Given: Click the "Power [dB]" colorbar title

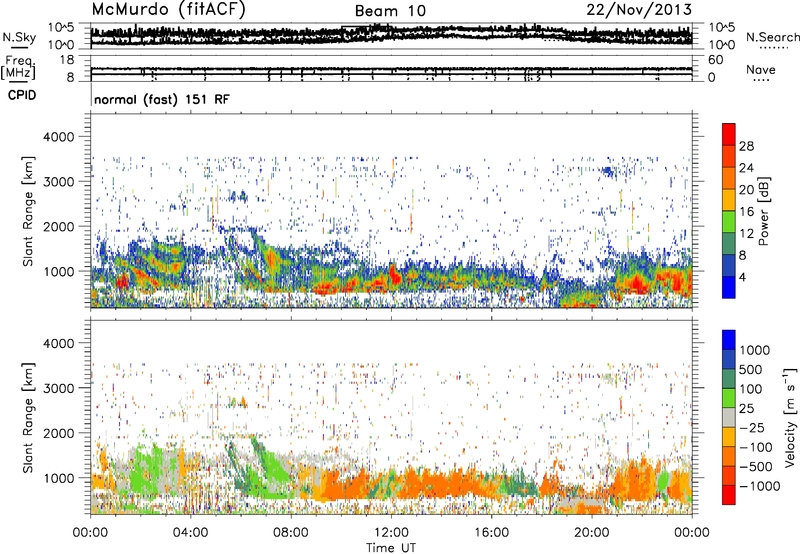Looking at the screenshot, I should [x=764, y=212].
